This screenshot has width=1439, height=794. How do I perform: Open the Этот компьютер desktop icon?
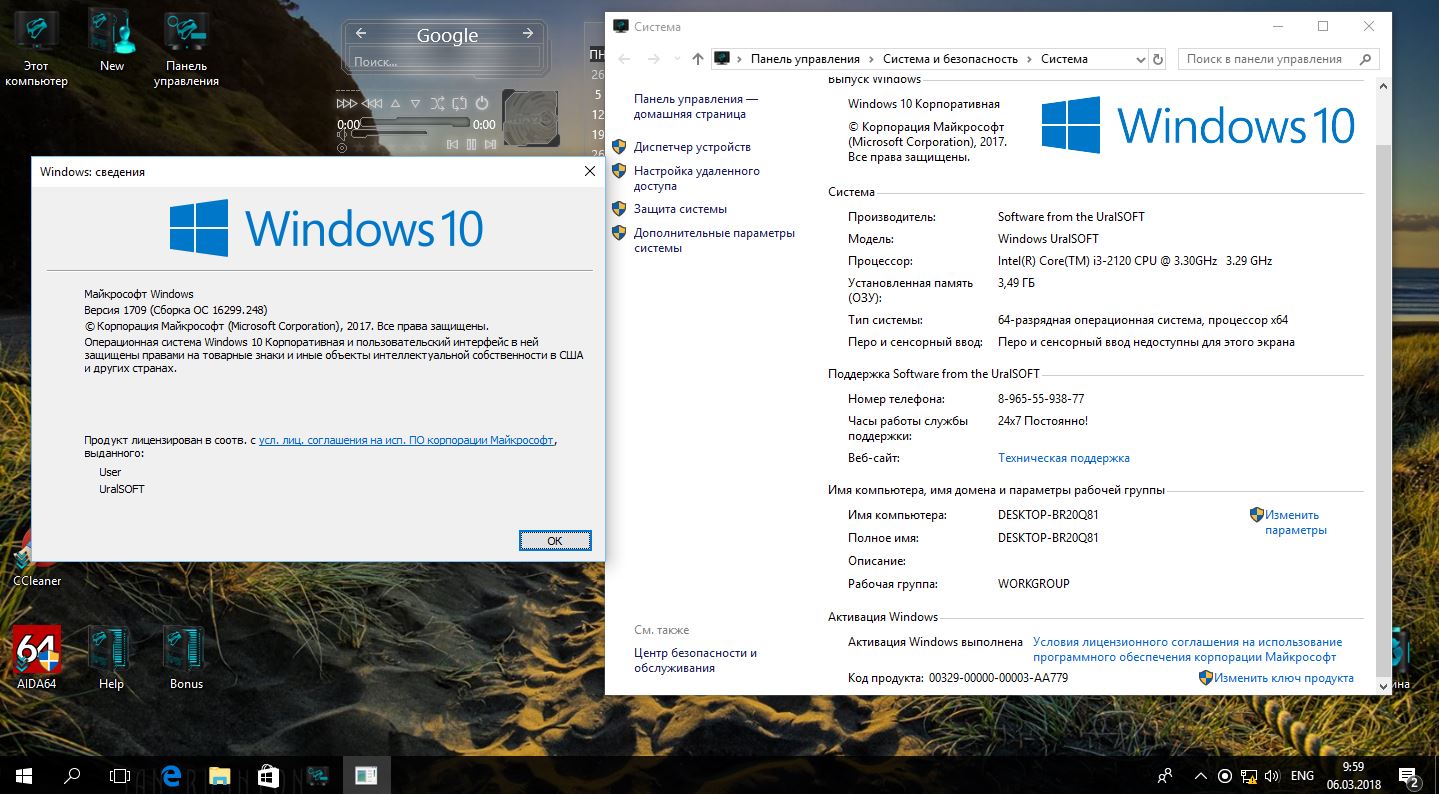36,48
